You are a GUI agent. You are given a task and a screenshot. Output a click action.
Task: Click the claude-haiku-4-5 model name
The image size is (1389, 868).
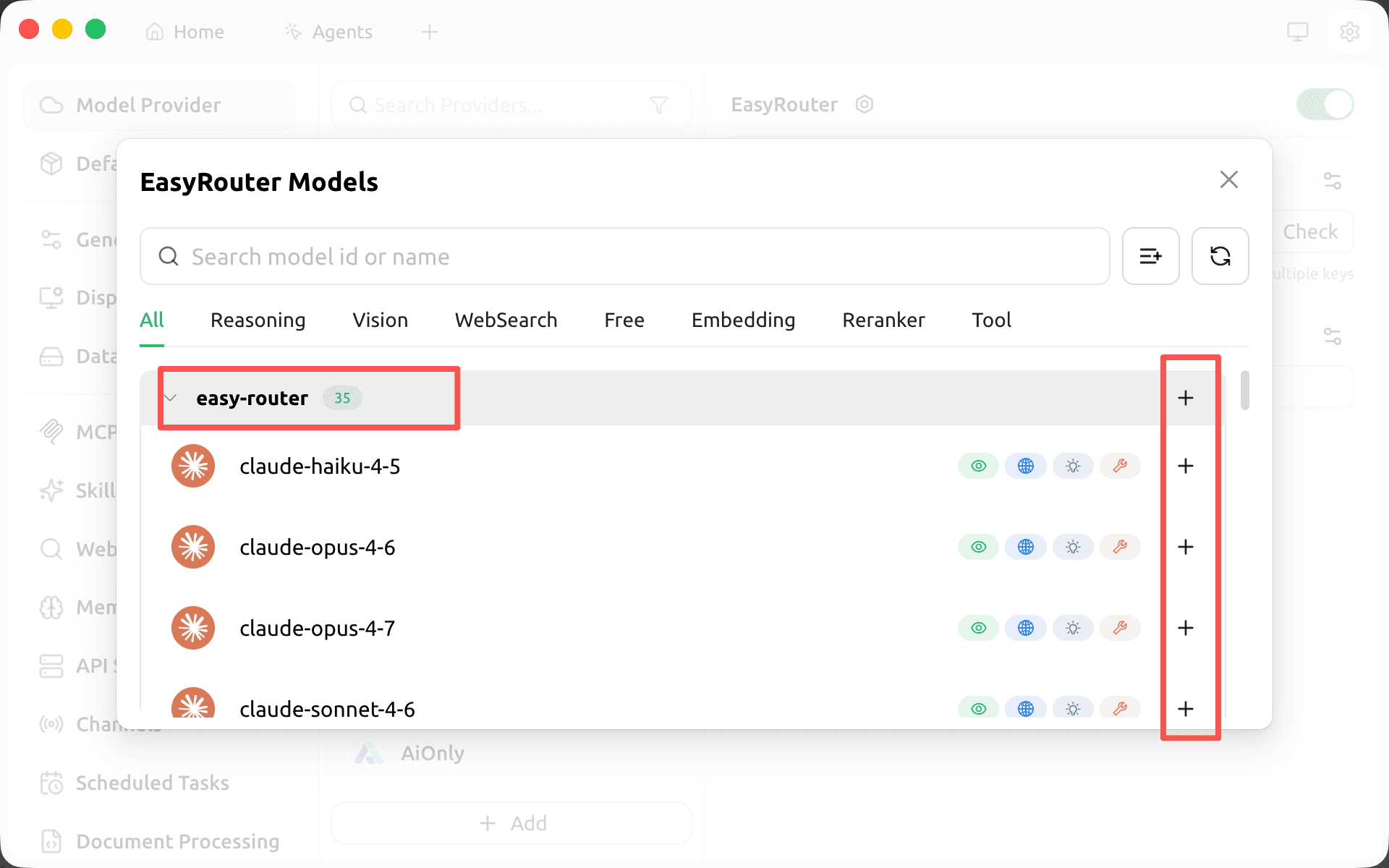(x=320, y=467)
